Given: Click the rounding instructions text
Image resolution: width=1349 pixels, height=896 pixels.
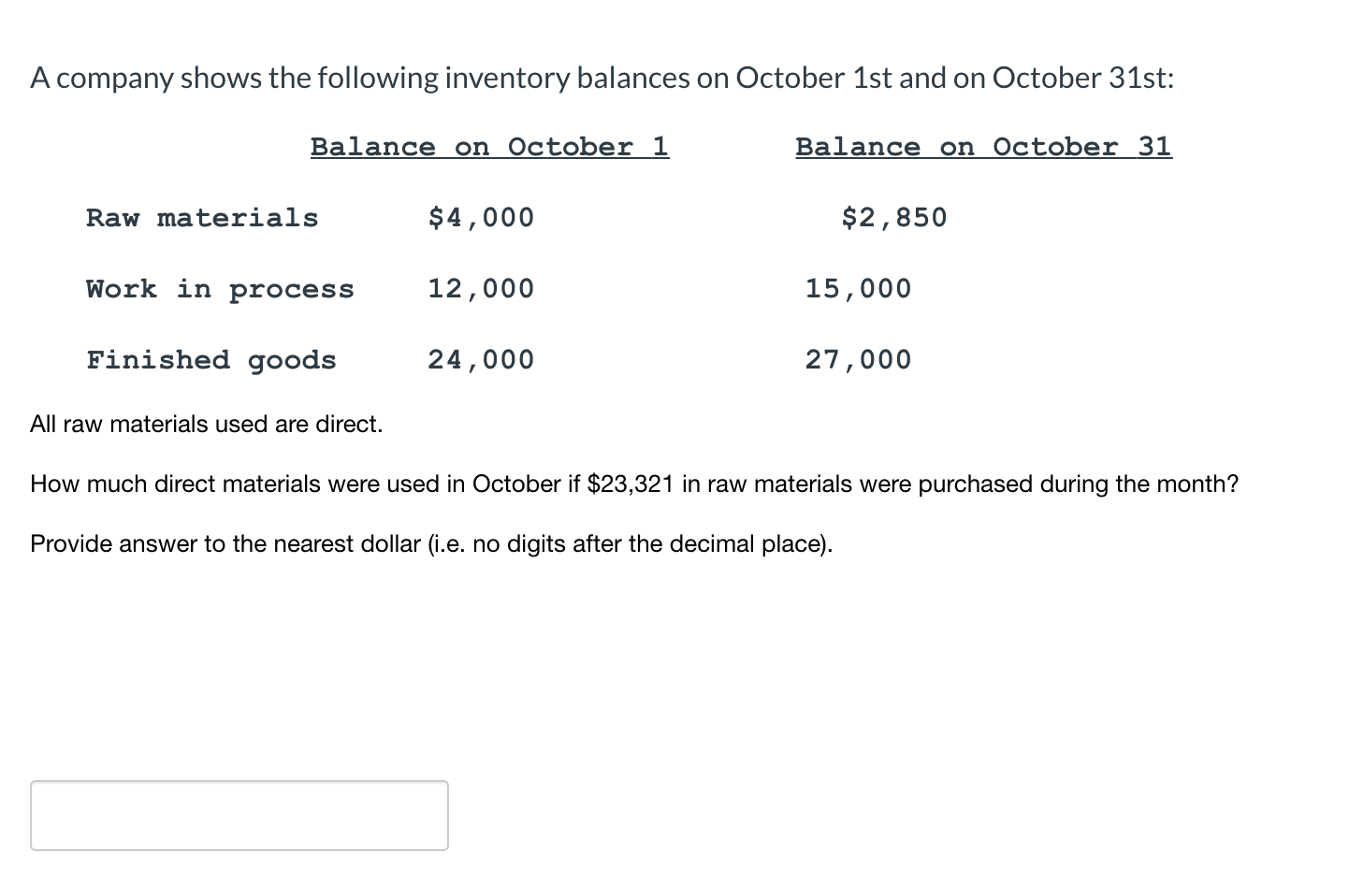Looking at the screenshot, I should (x=430, y=543).
